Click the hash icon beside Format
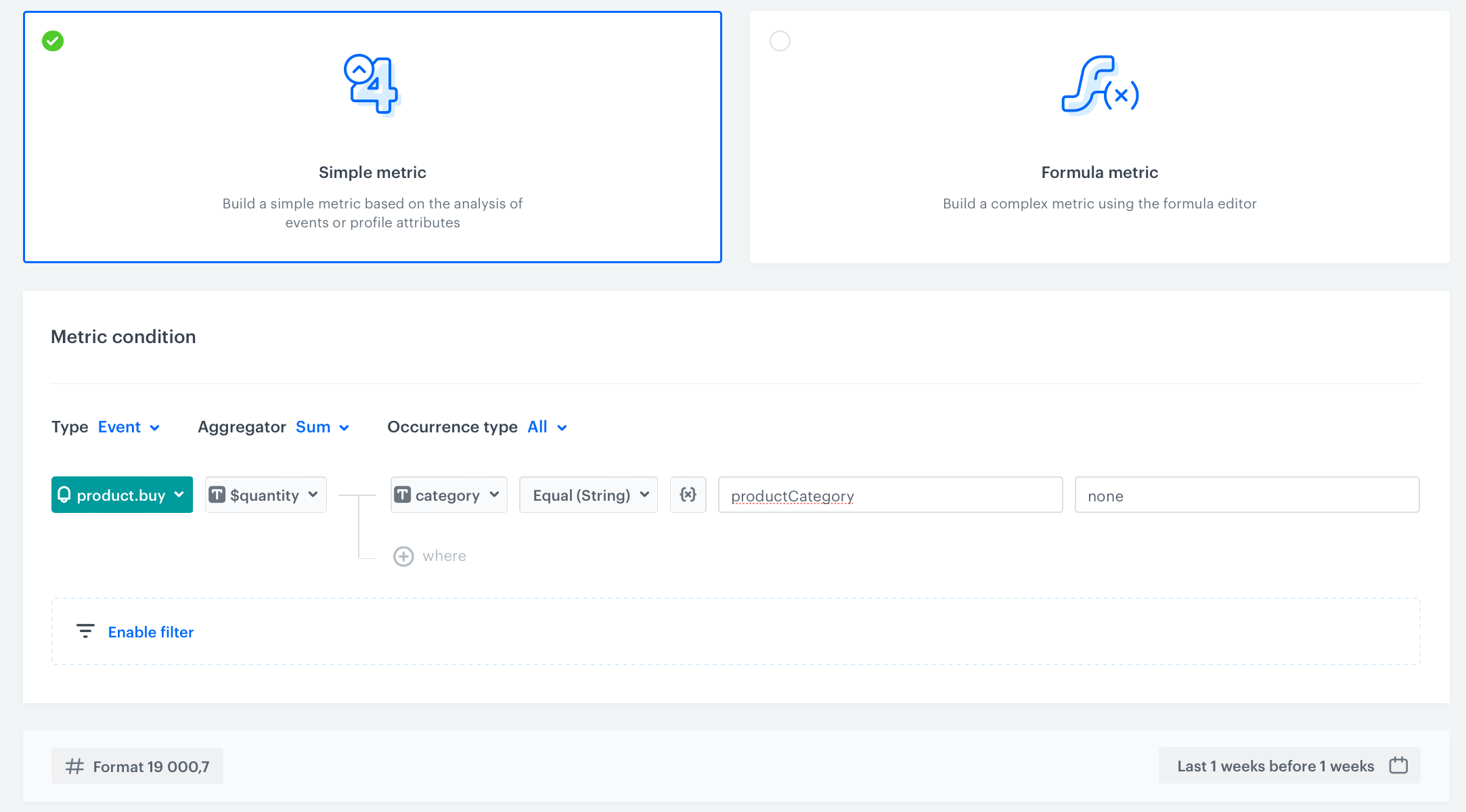Image resolution: width=1466 pixels, height=812 pixels. [x=74, y=766]
